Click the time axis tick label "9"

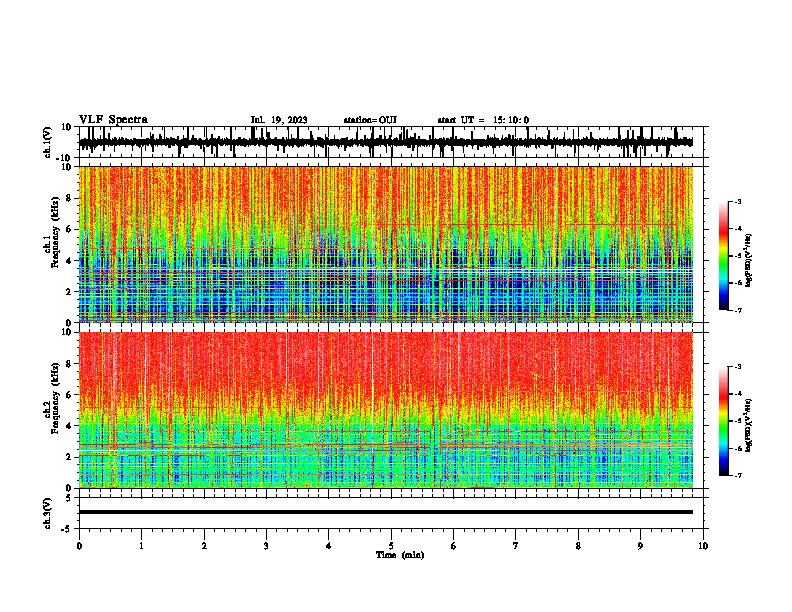tap(640, 546)
